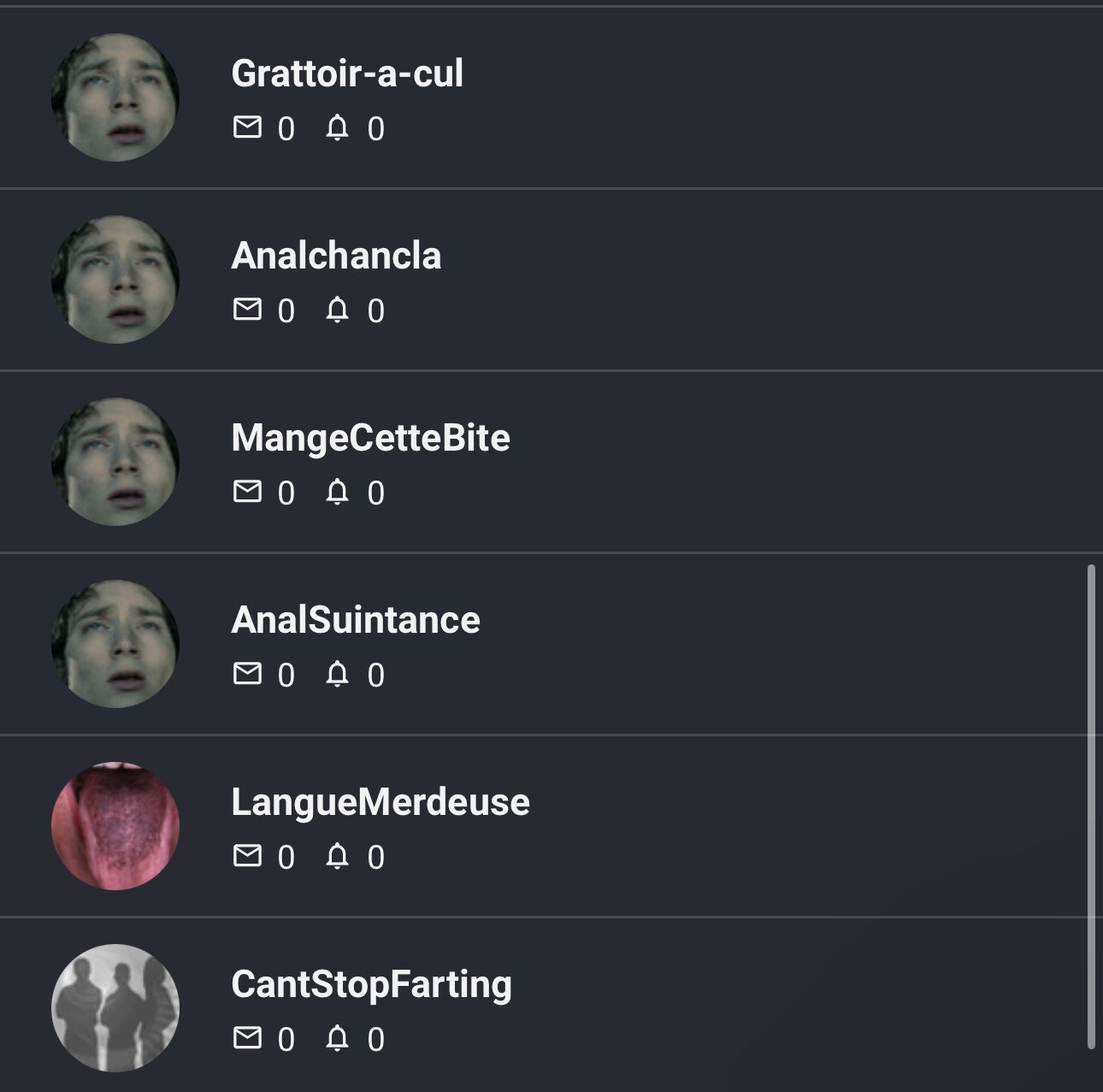
Task: View the notification bell for AnalSuintance
Action: click(337, 674)
